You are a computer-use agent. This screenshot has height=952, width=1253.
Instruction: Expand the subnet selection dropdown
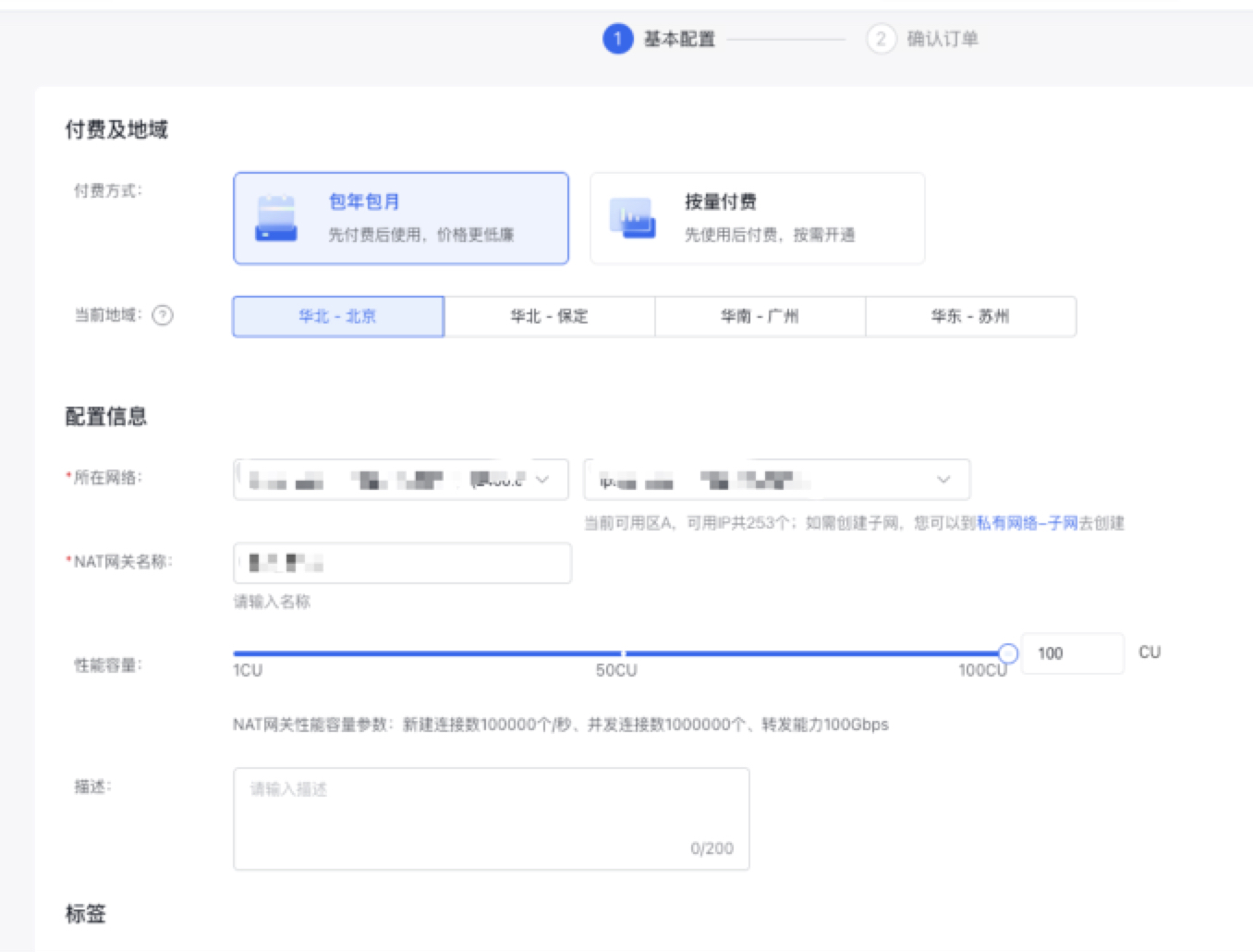776,480
